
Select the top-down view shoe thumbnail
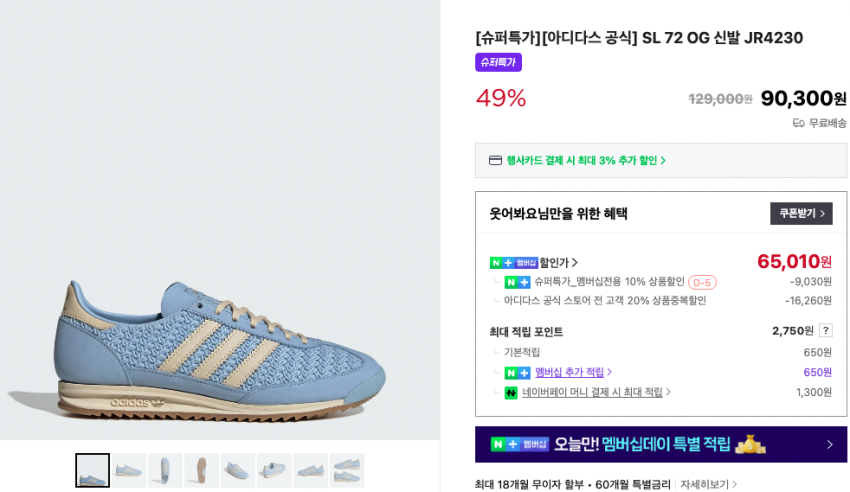click(x=165, y=470)
